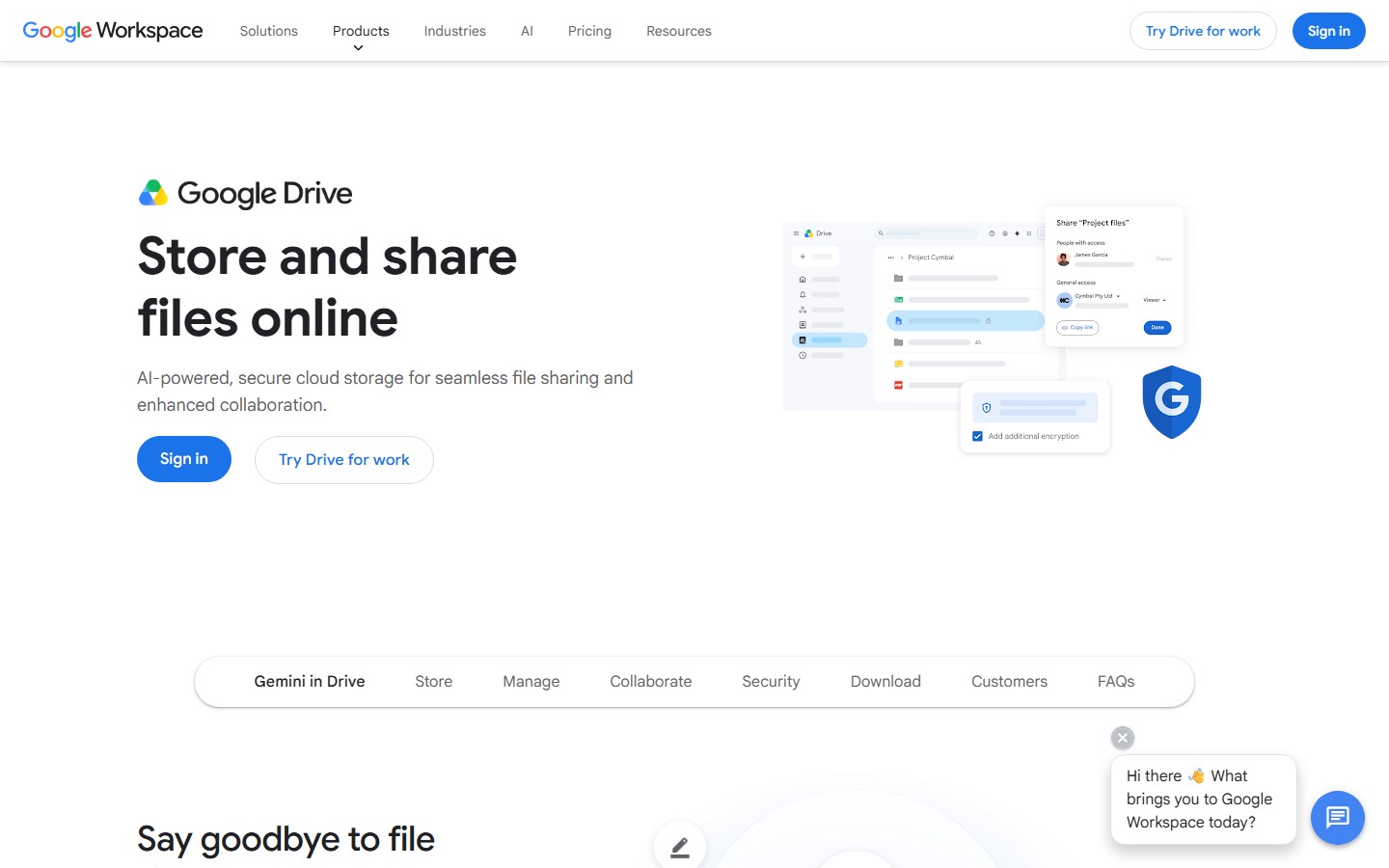
Task: Click the Say goodbye to file heading
Action: [286, 839]
